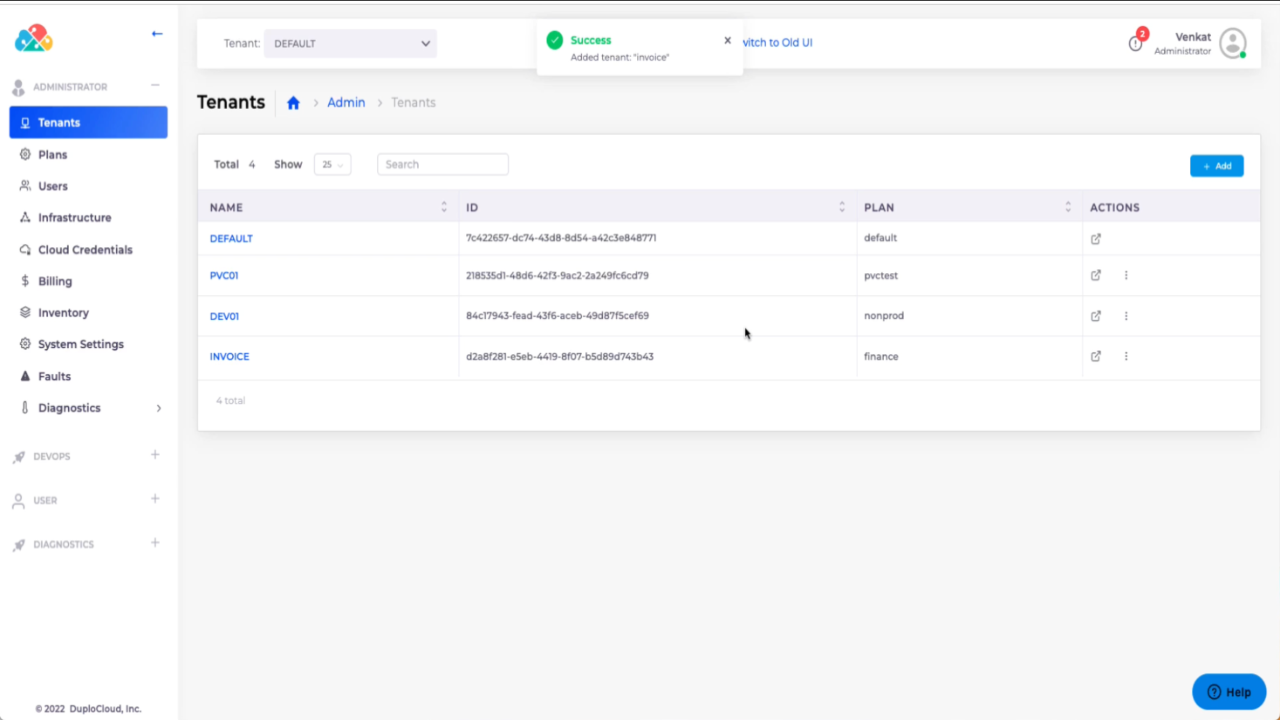Open the PVC01 tenant link

click(224, 276)
